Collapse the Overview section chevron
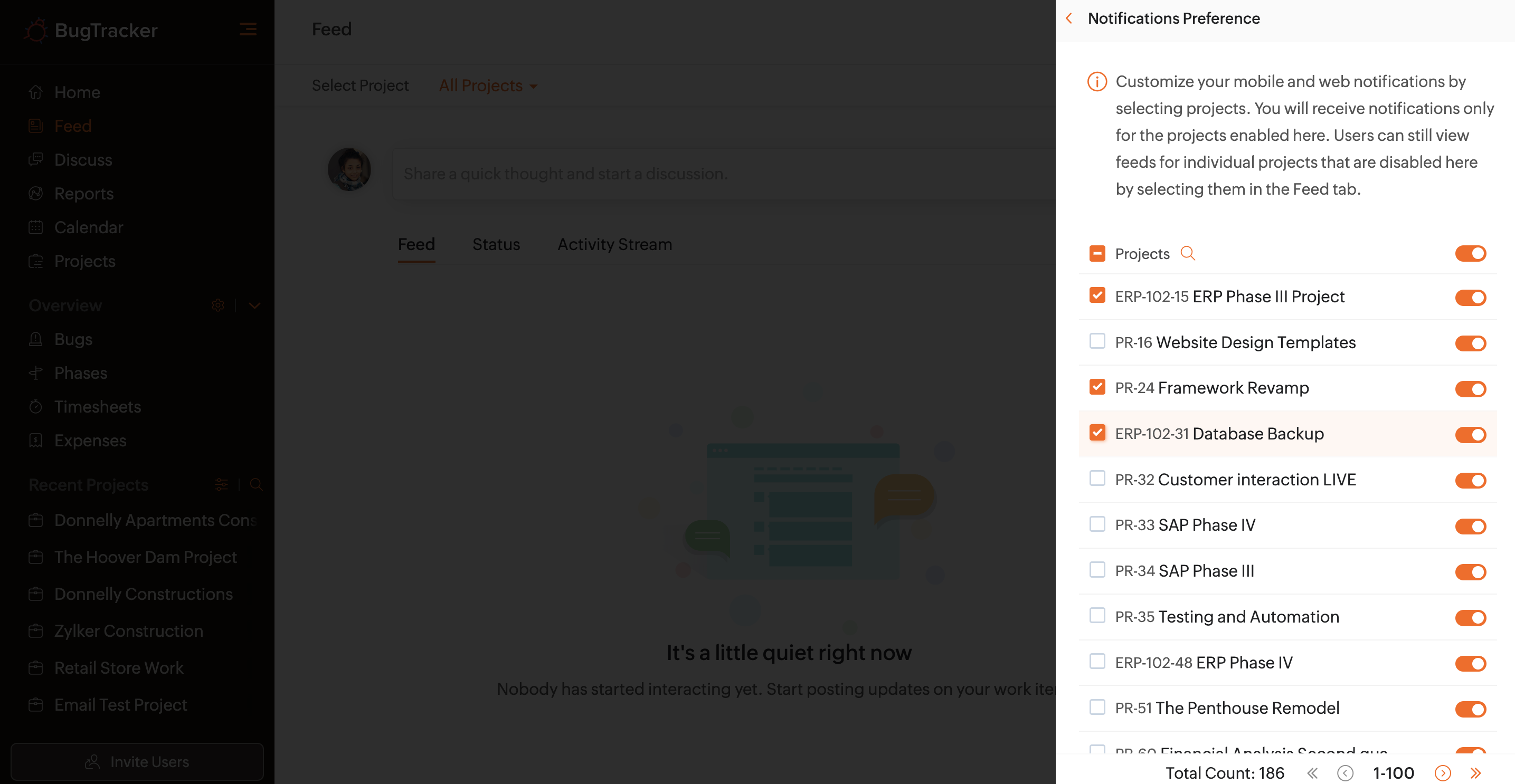 (254, 305)
